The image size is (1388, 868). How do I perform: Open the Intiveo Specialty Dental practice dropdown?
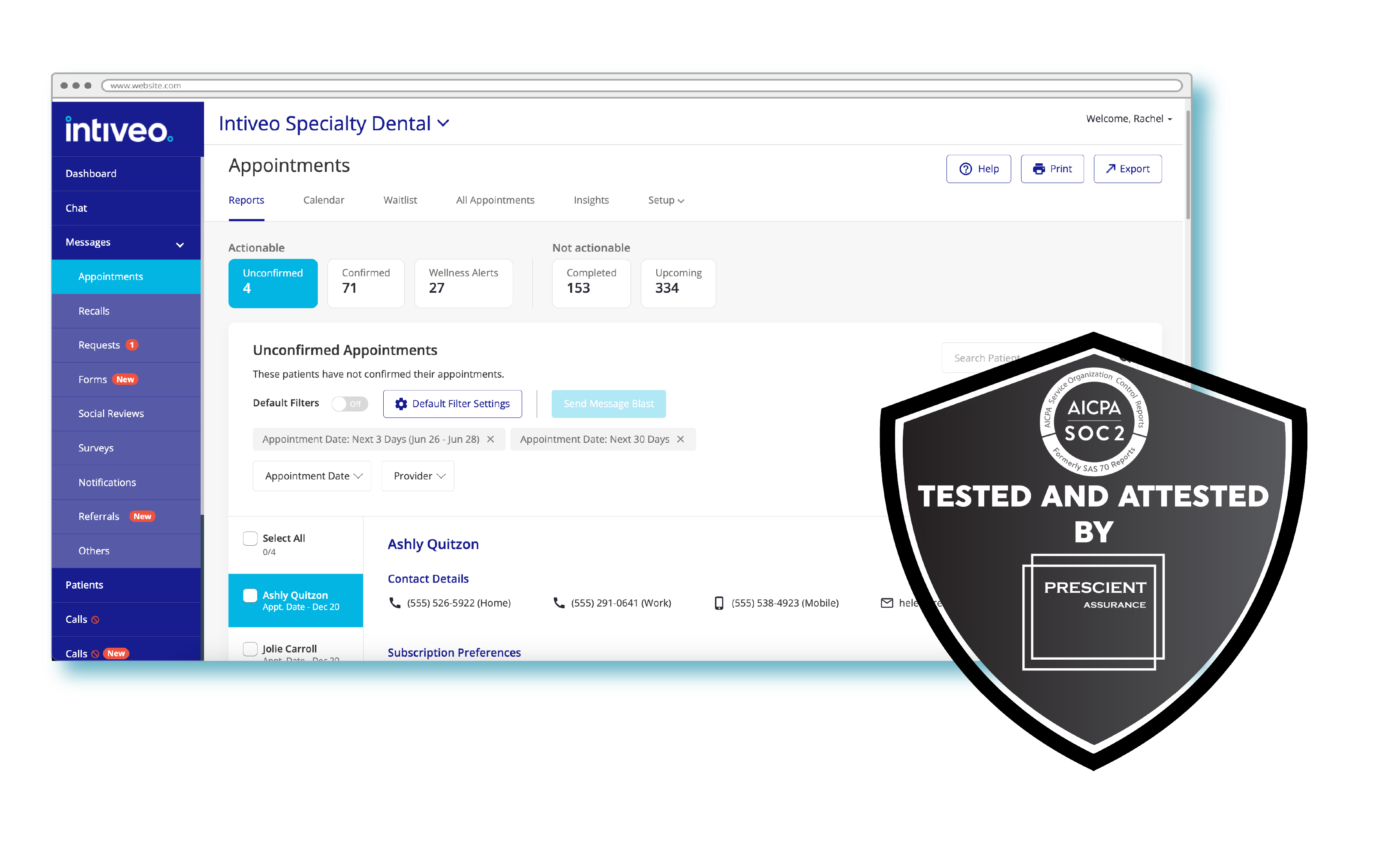click(334, 123)
